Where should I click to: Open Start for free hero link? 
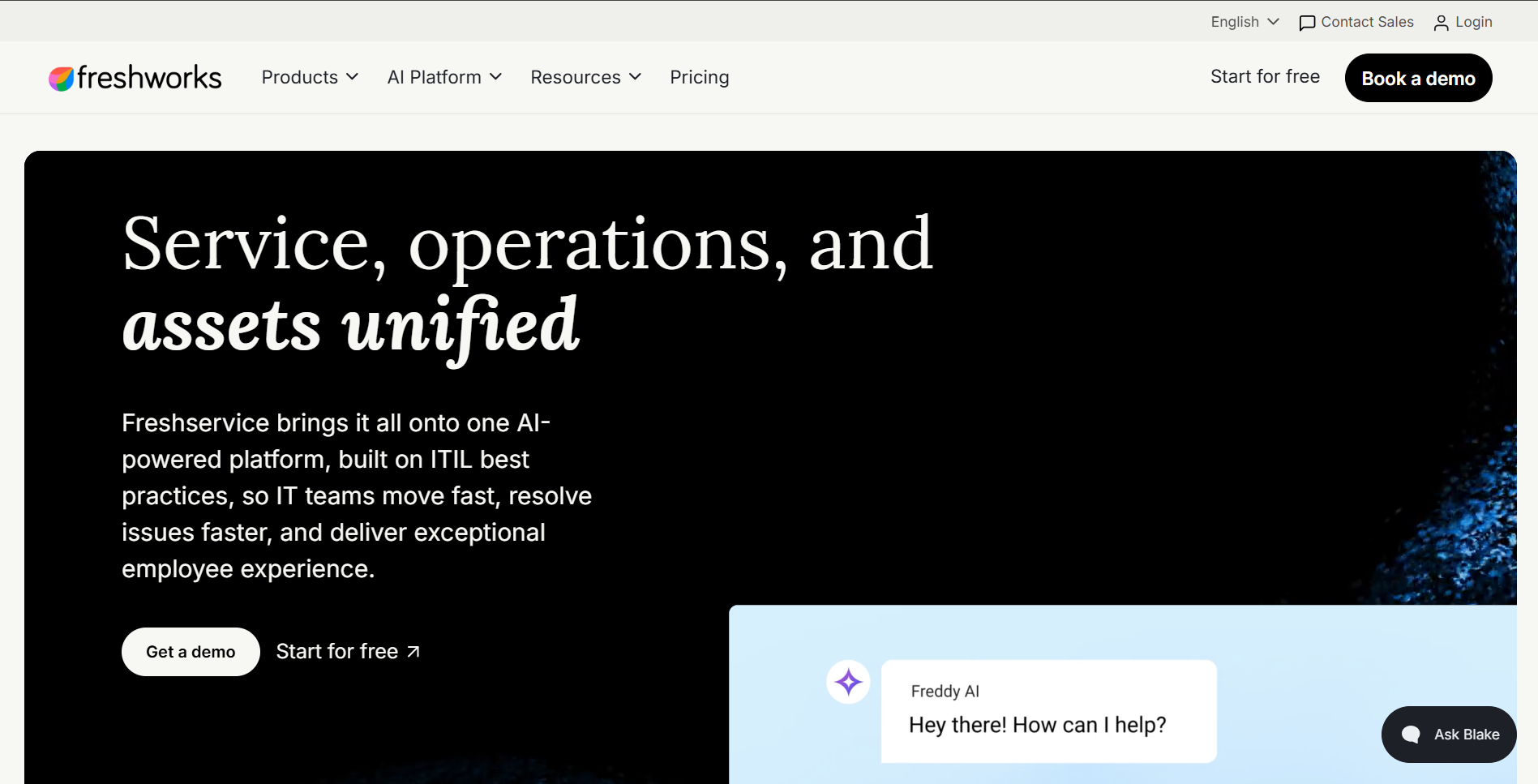(348, 652)
